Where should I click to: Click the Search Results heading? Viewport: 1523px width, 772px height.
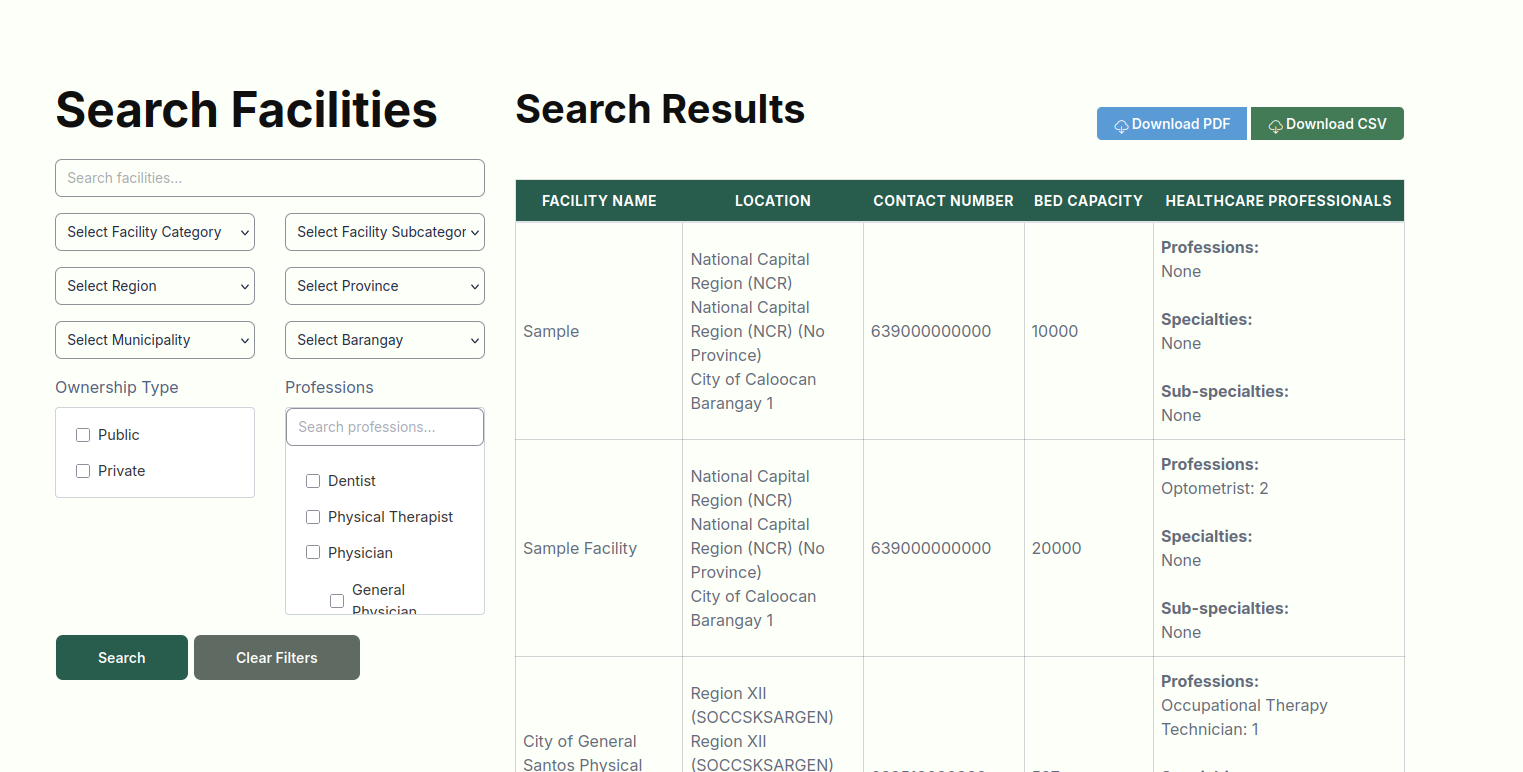[660, 109]
